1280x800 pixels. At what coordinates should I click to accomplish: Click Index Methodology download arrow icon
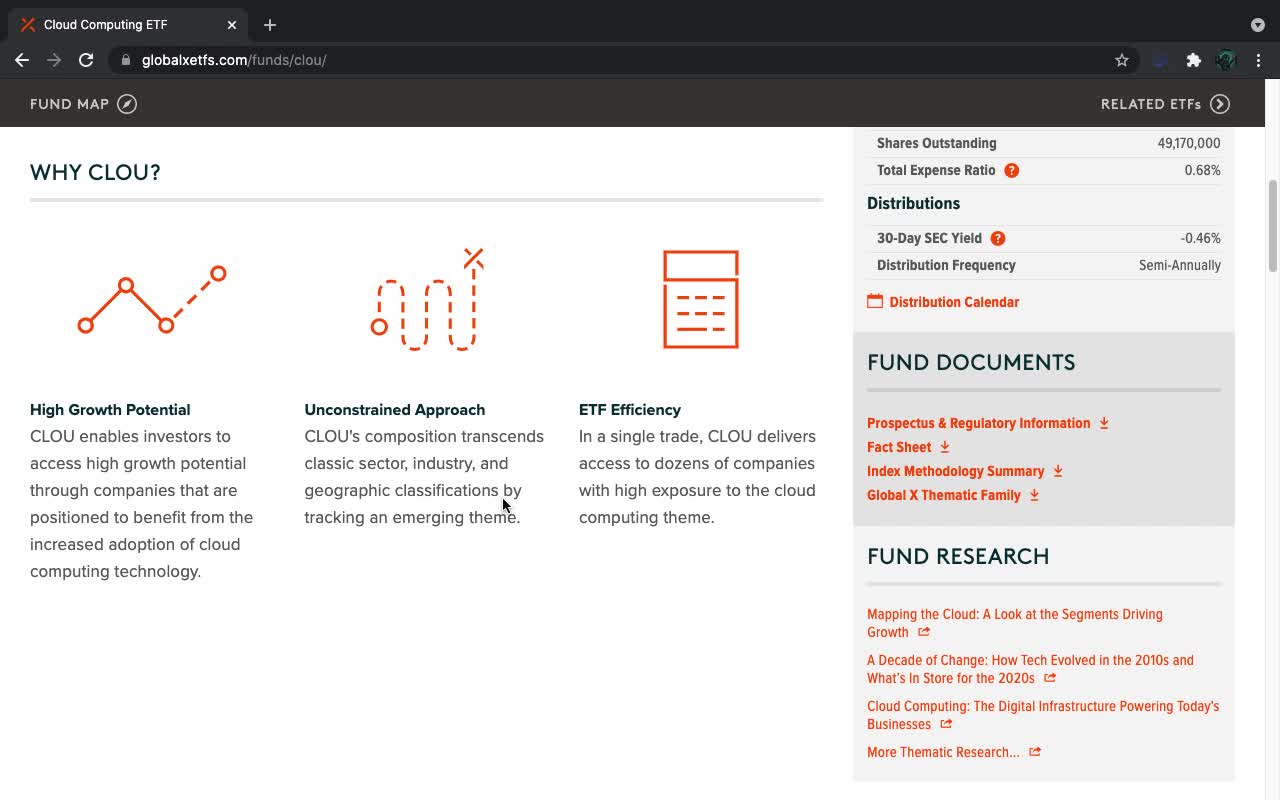point(1057,471)
